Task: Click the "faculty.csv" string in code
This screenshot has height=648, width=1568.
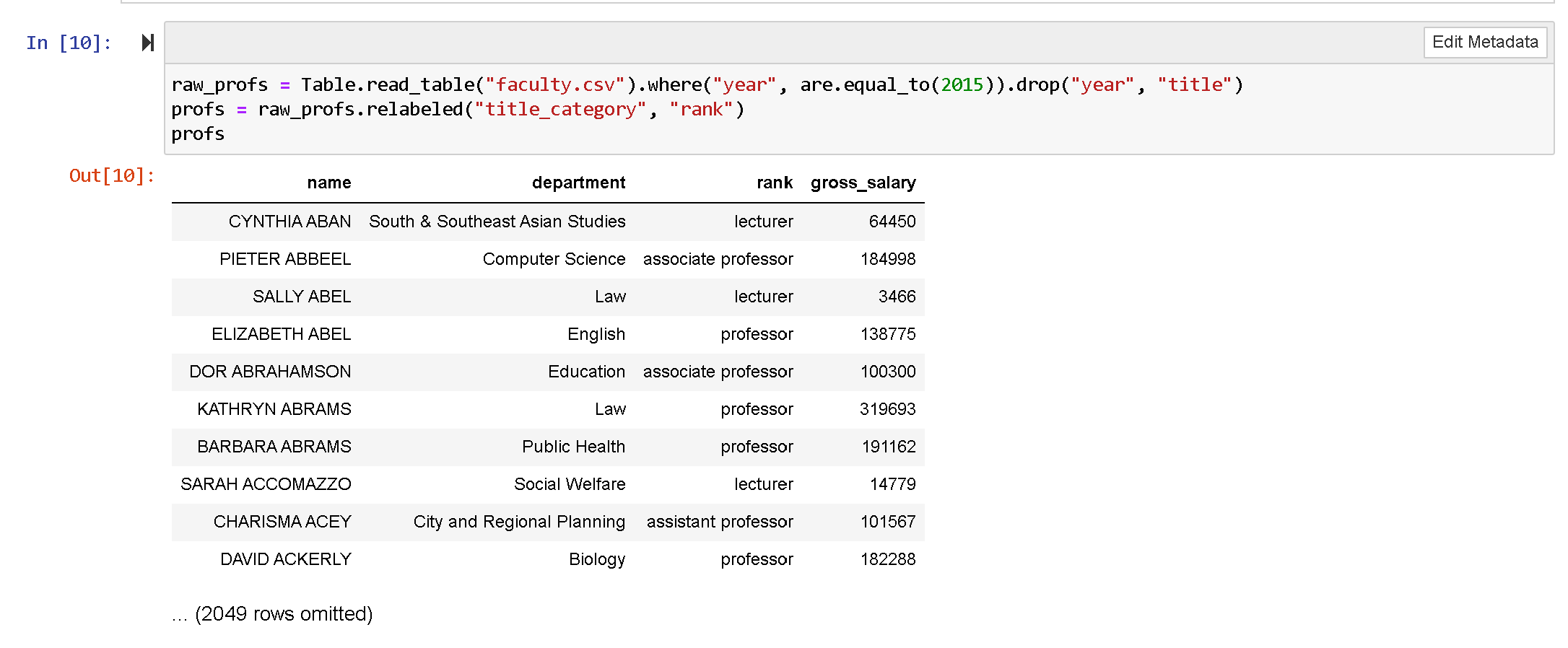Action: pos(555,85)
